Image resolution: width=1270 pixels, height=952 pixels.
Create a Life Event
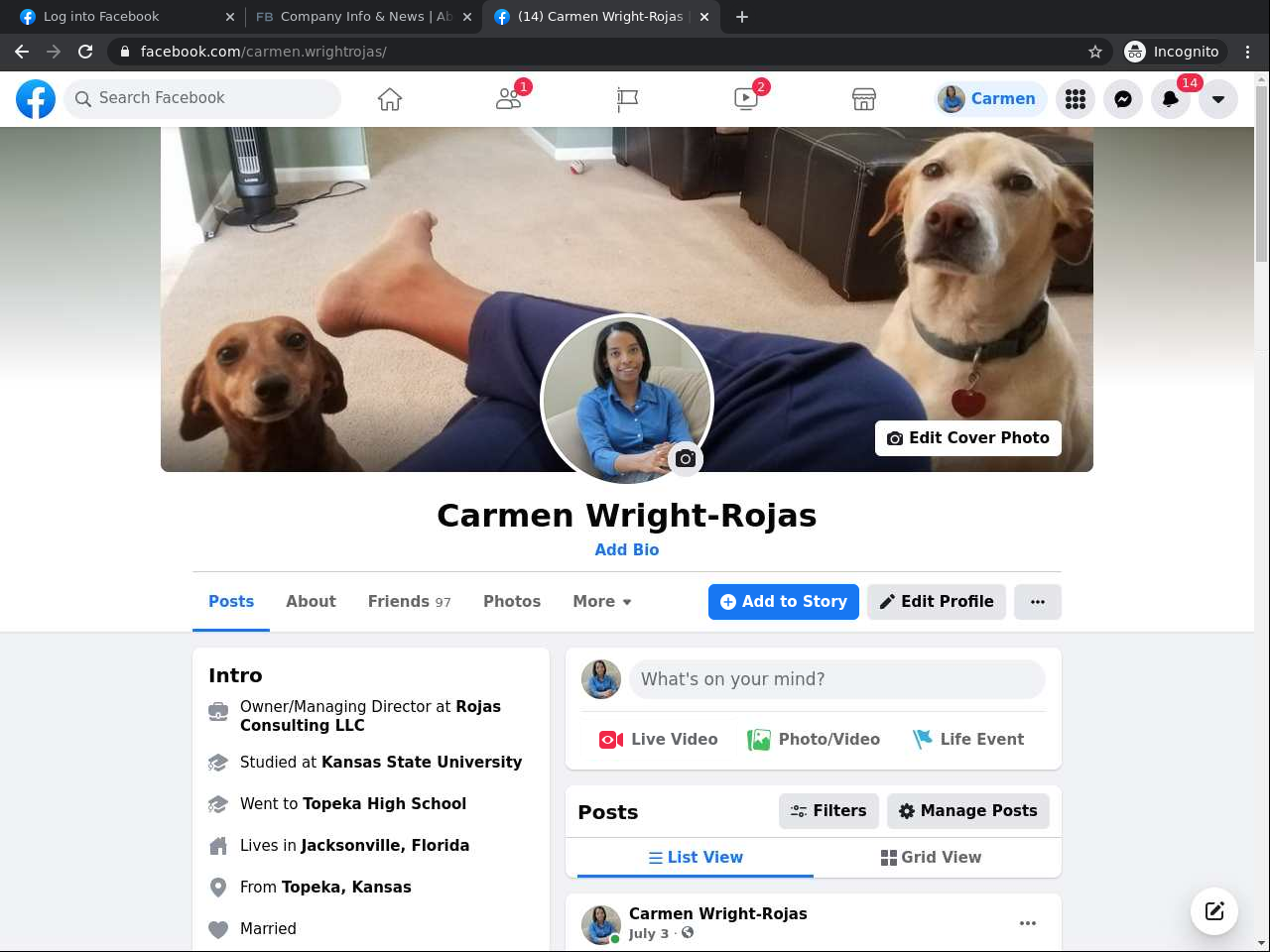(x=968, y=740)
